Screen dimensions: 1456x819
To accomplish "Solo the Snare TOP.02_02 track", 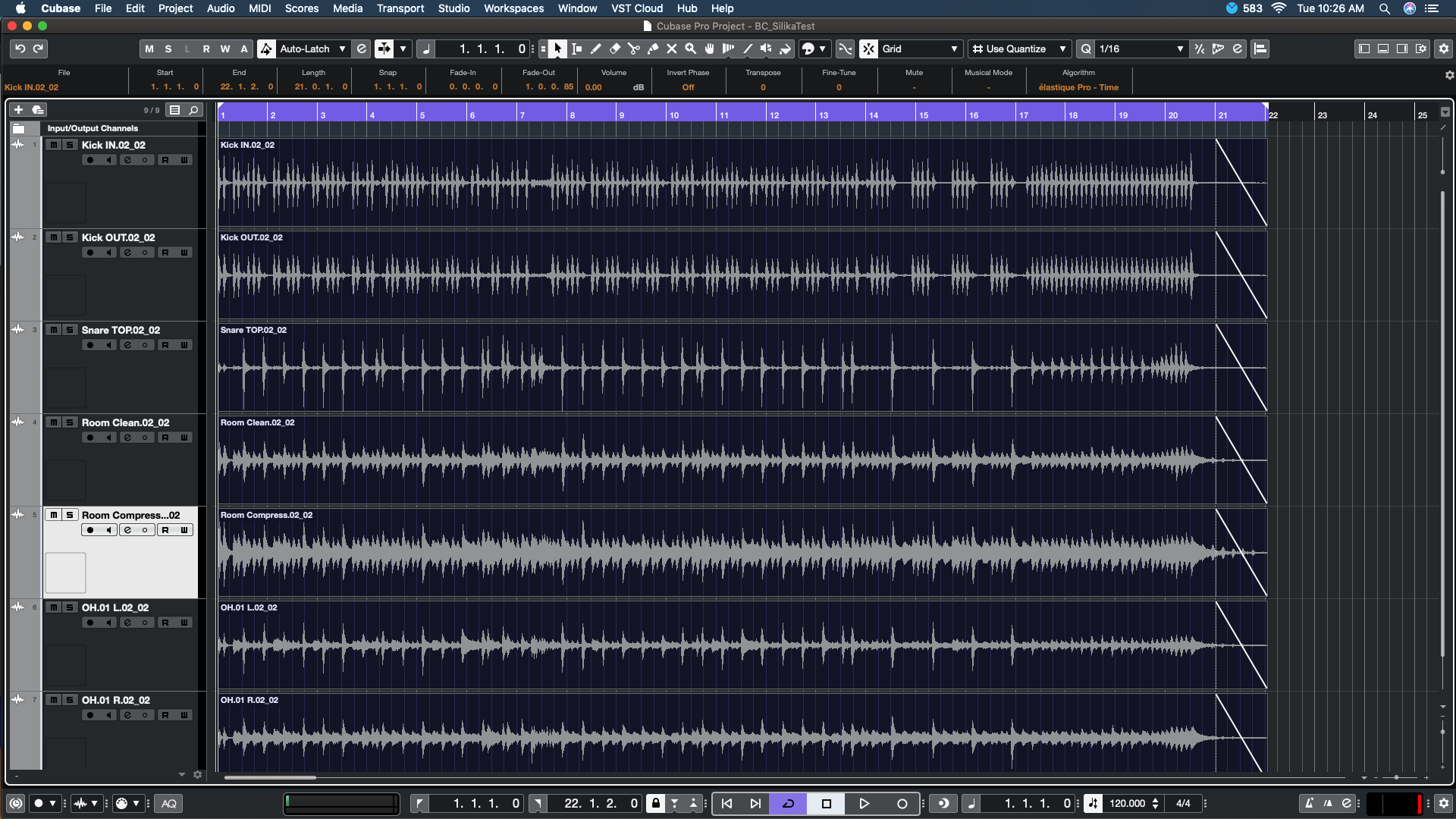I will (x=70, y=330).
